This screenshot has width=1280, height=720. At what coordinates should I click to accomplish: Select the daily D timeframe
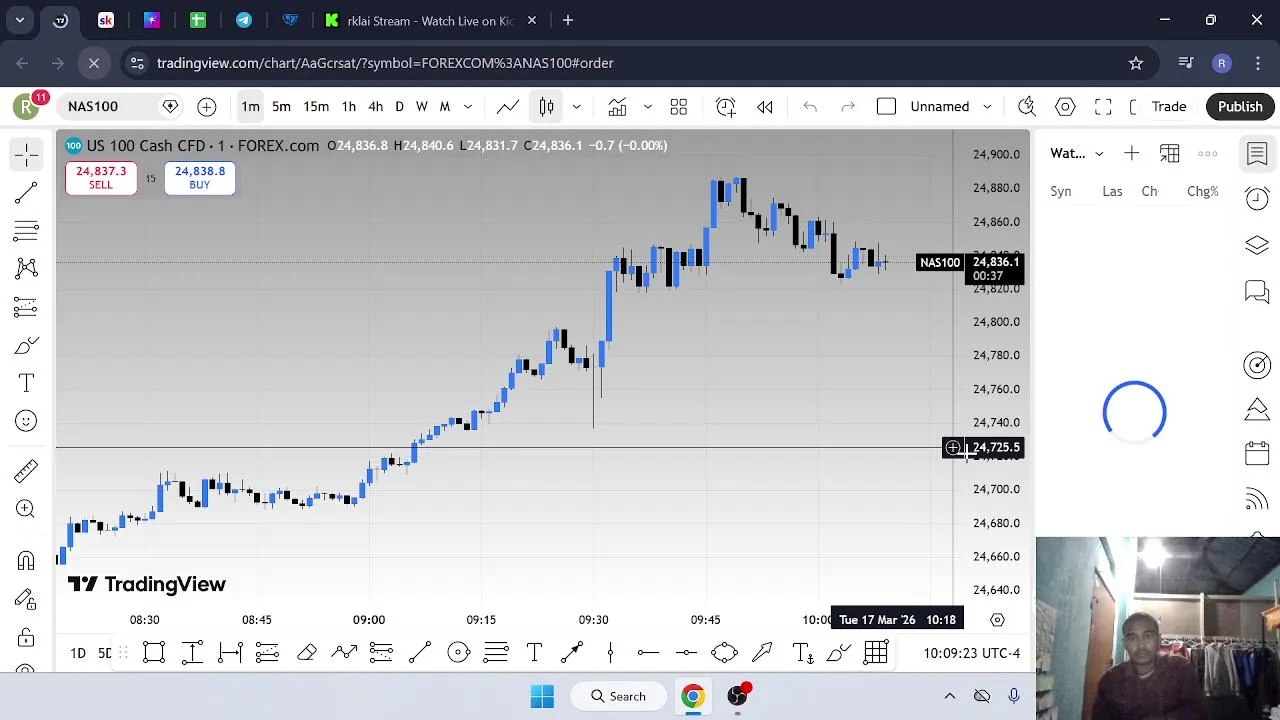[399, 106]
